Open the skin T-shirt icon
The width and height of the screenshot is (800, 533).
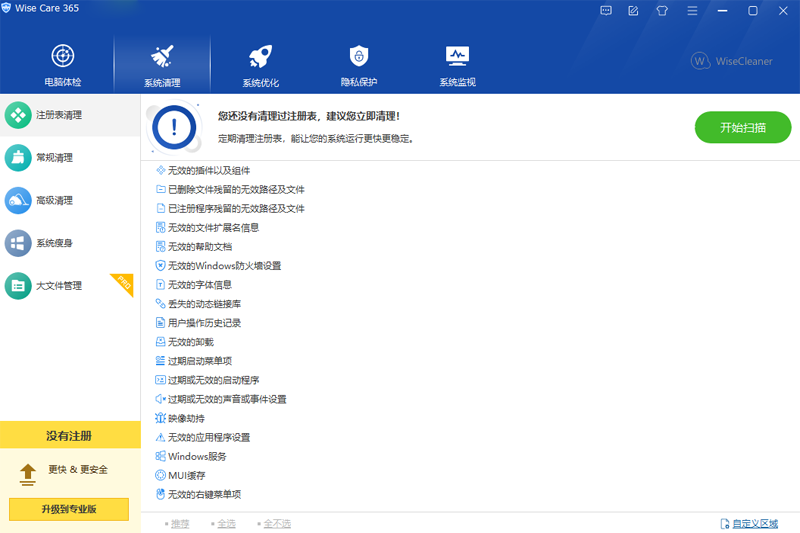(x=661, y=11)
